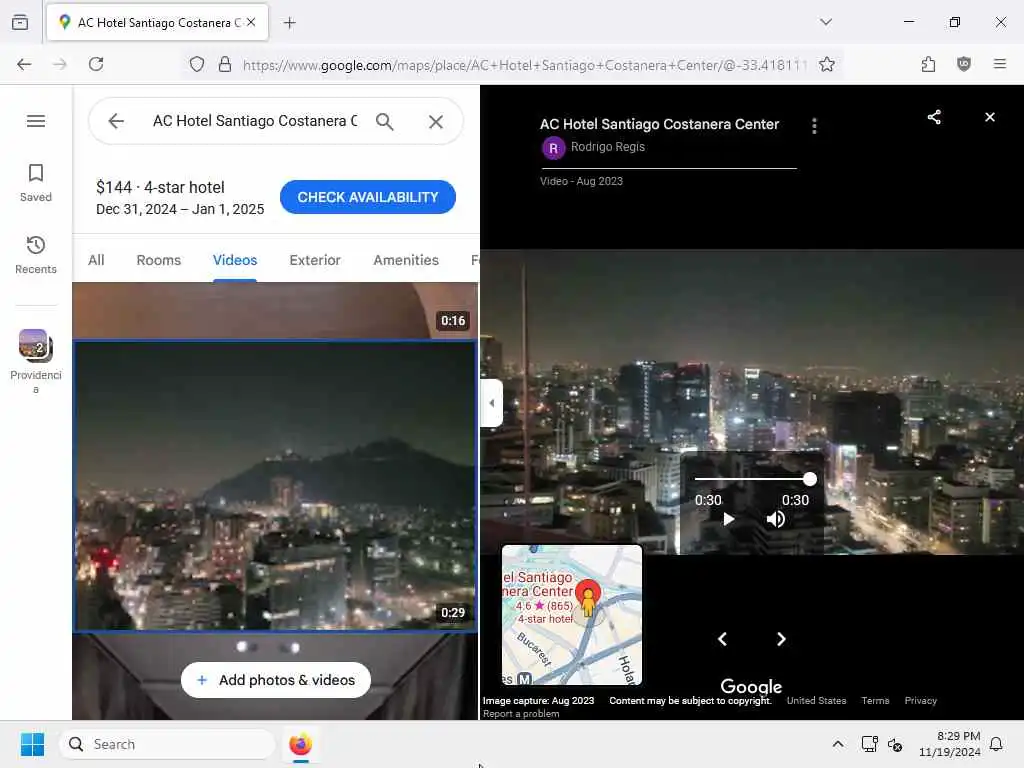Image resolution: width=1024 pixels, height=768 pixels.
Task: Go to previous photo arrow
Action: [722, 639]
